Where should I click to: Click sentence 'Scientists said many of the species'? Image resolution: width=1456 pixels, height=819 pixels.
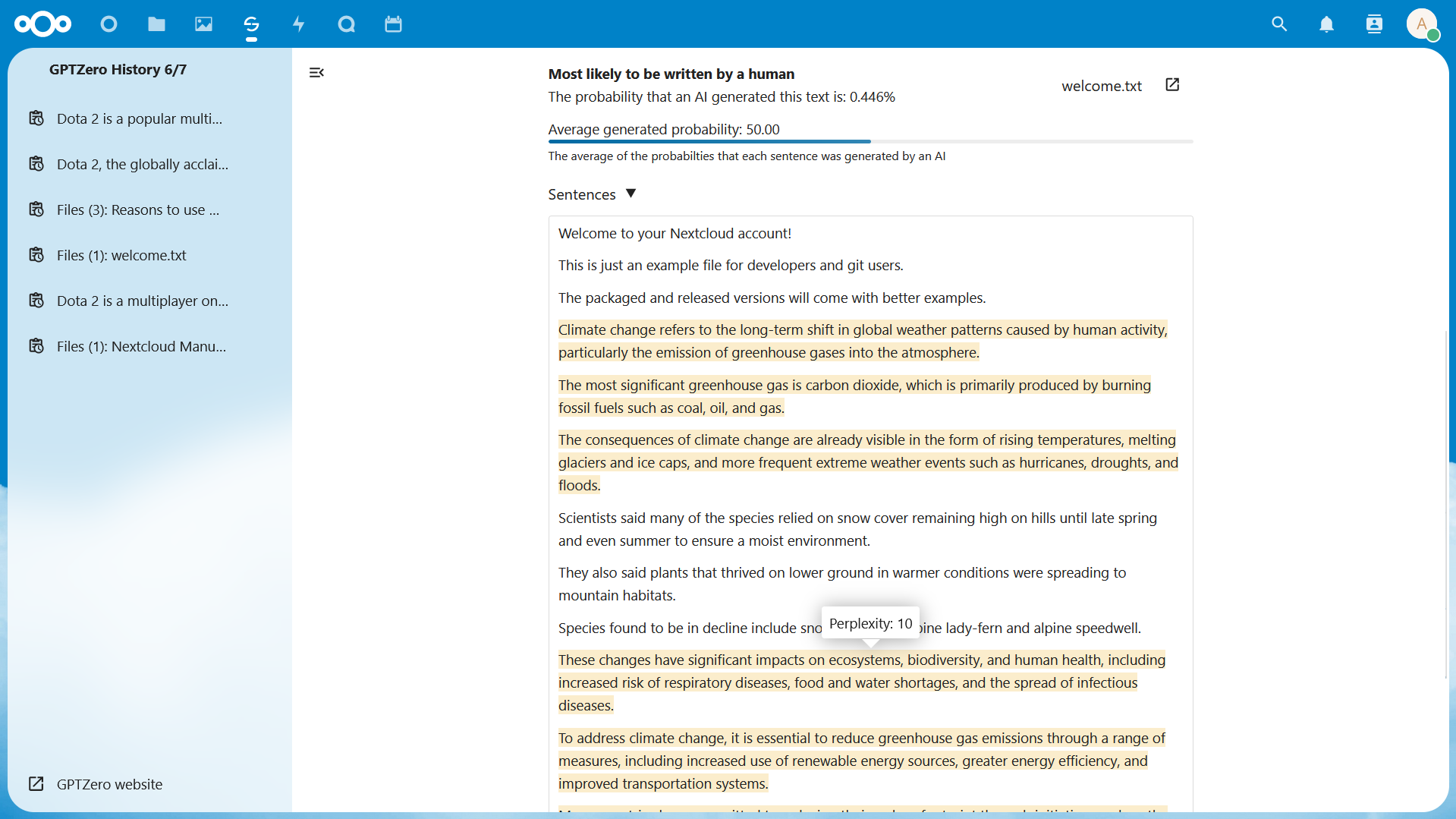(x=857, y=529)
